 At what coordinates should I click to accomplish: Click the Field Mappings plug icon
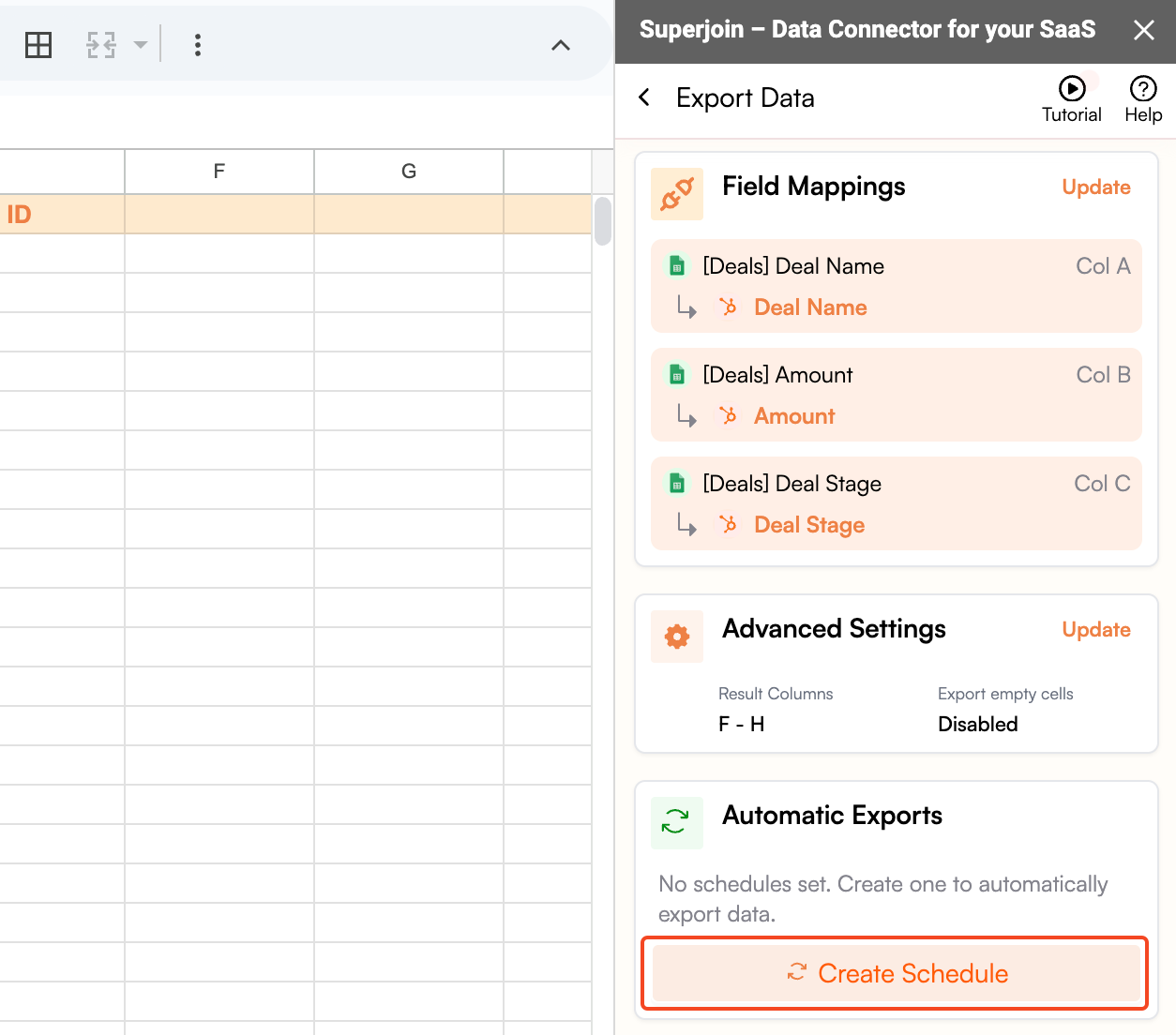pos(677,194)
